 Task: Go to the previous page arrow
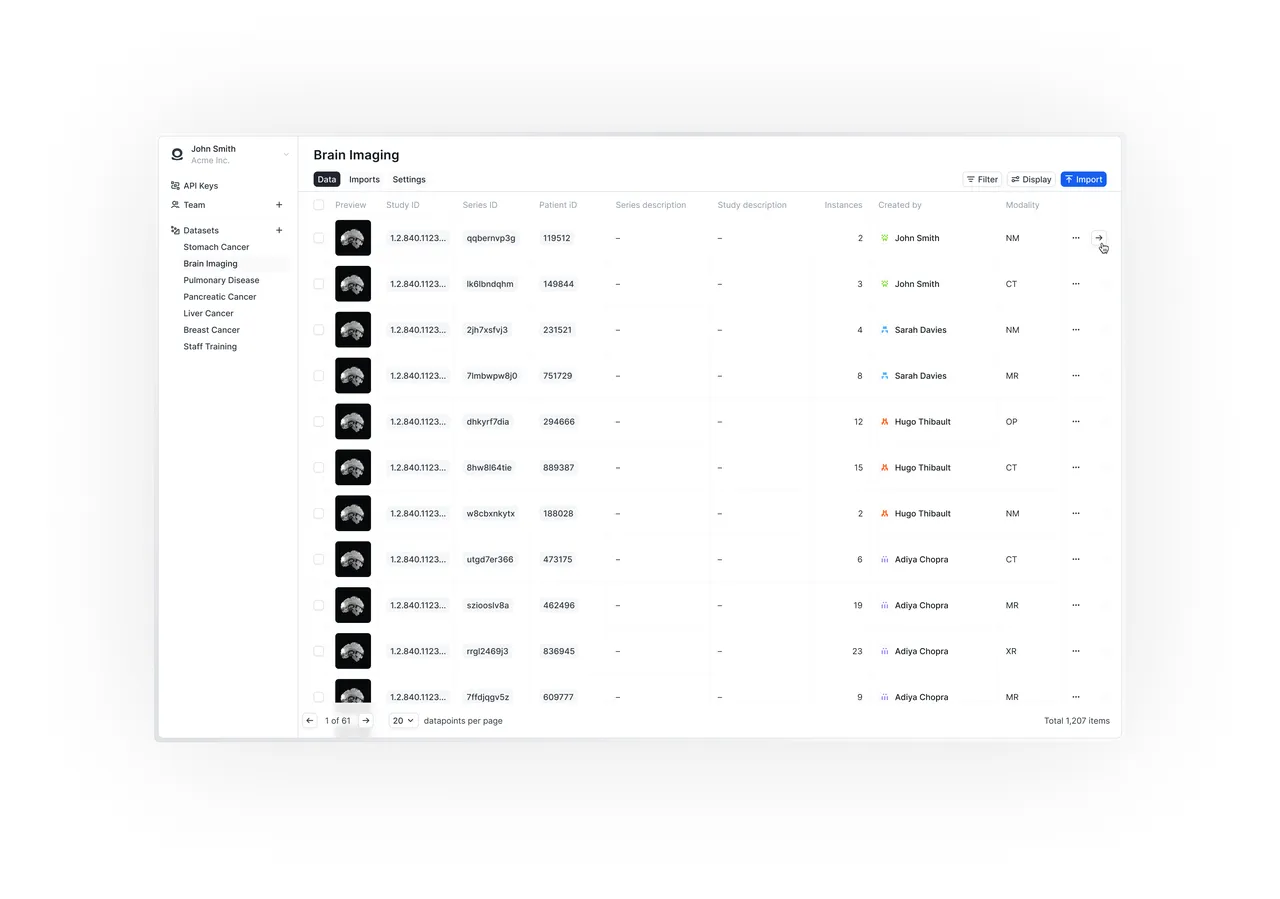310,720
